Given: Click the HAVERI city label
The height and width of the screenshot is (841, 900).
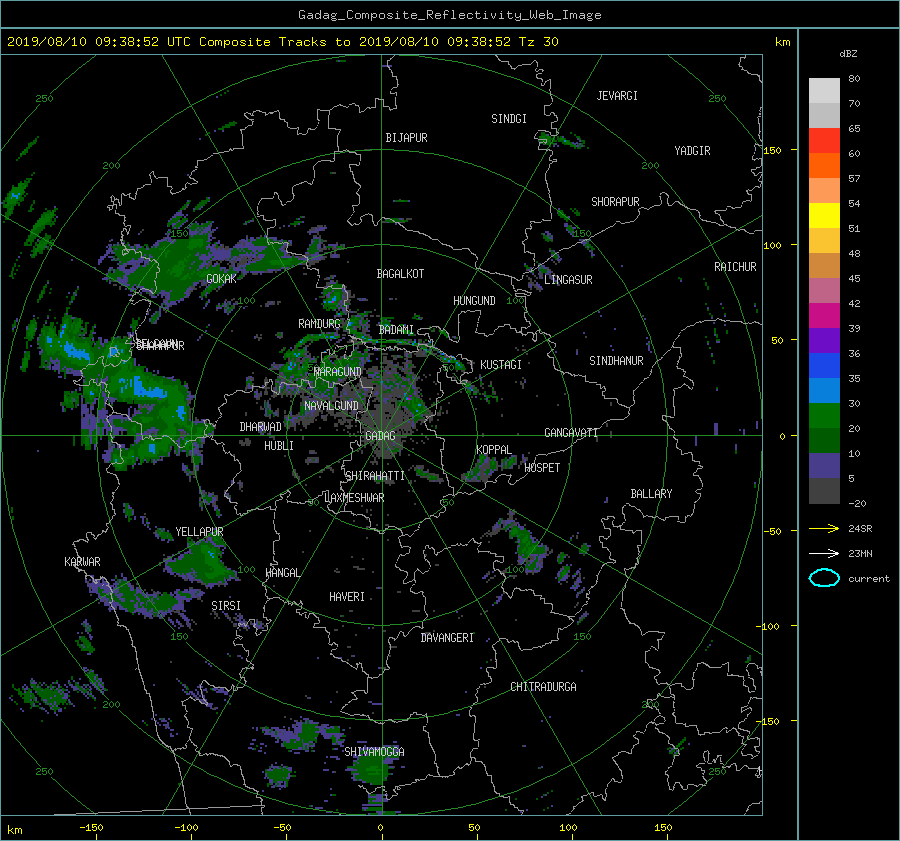Looking at the screenshot, I should coord(347,597).
